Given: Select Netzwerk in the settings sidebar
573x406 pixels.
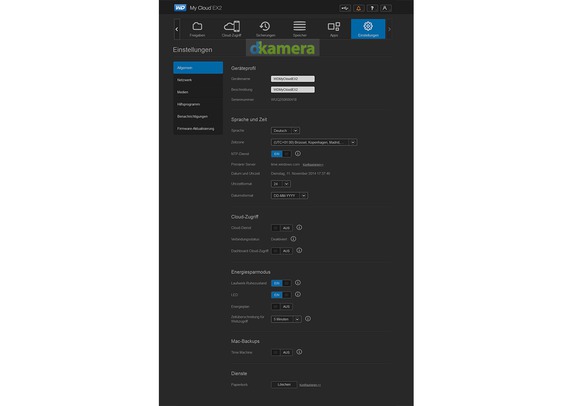Looking at the screenshot, I should (x=198, y=80).
